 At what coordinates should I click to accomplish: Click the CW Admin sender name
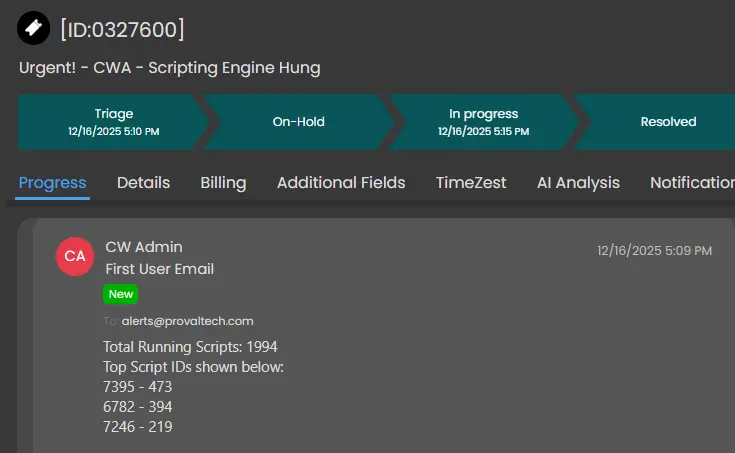[144, 247]
